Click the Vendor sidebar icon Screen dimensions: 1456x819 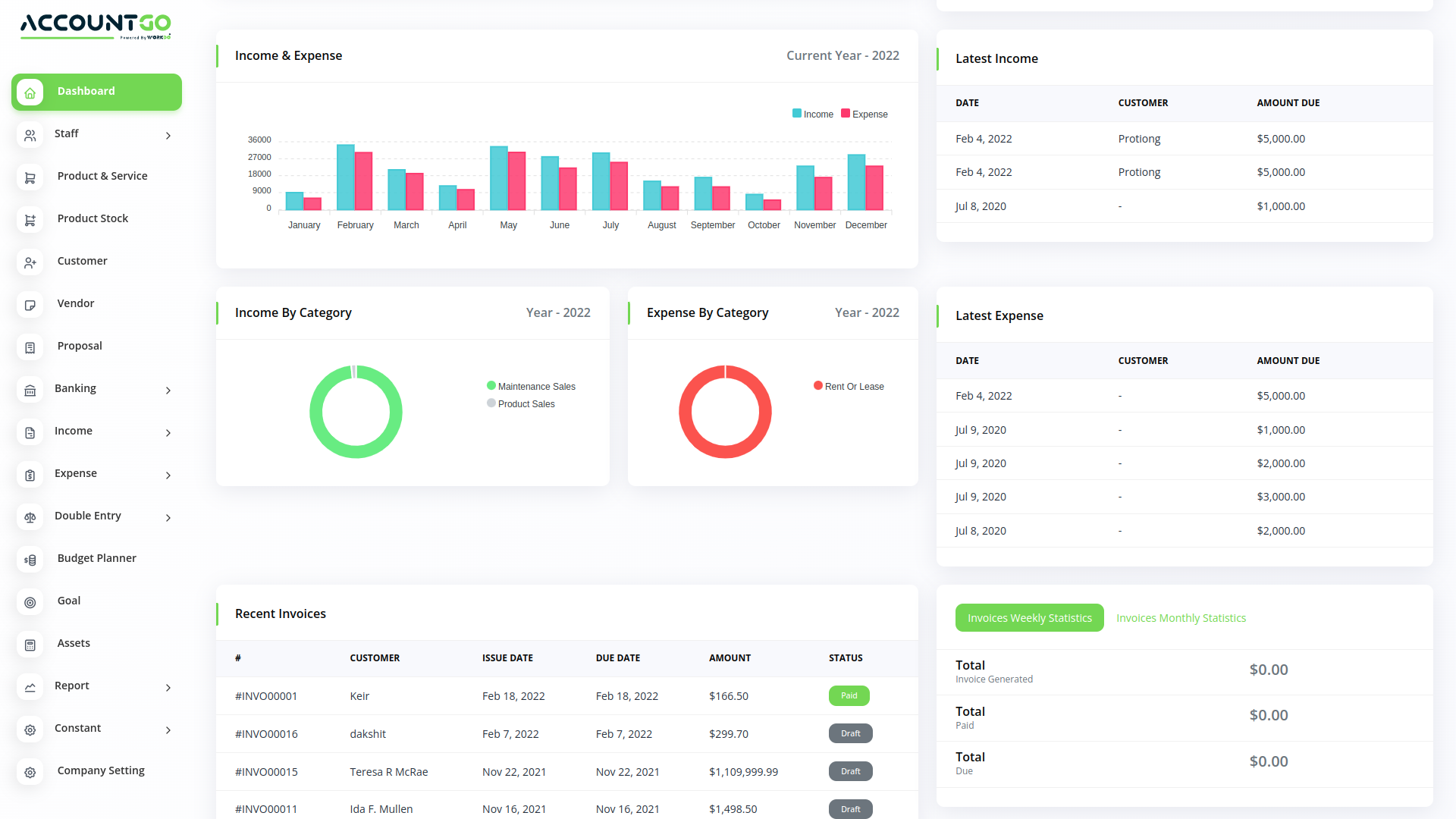pyautogui.click(x=30, y=305)
